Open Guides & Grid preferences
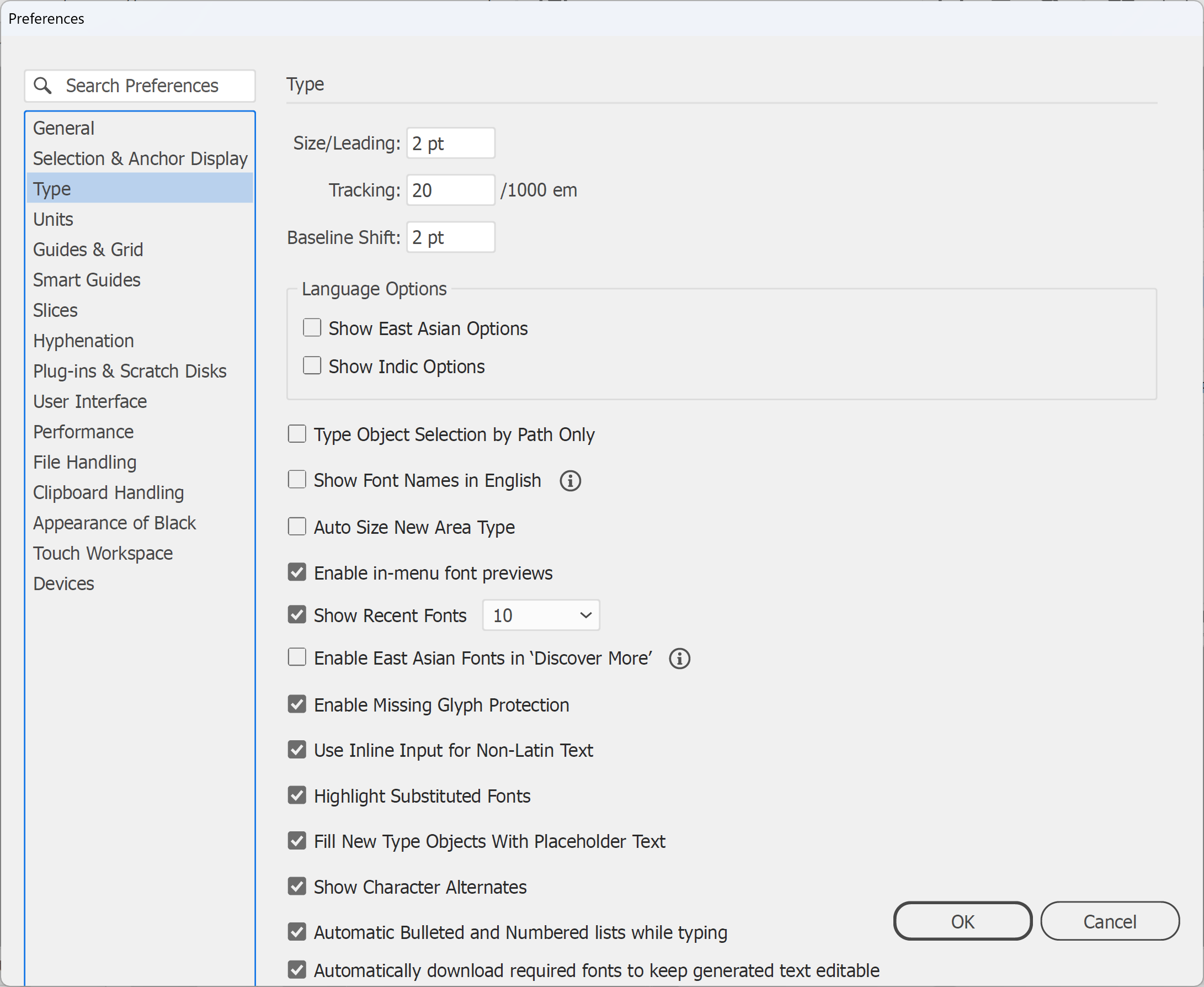 coord(140,250)
